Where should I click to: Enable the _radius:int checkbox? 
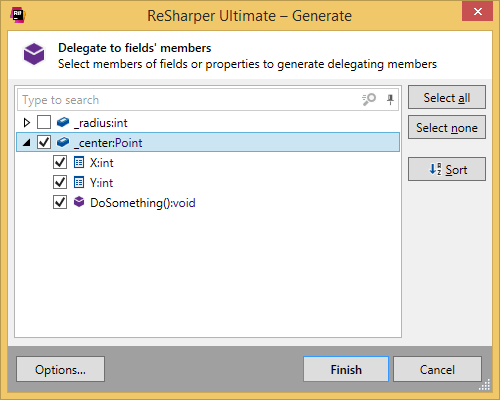coord(44,122)
